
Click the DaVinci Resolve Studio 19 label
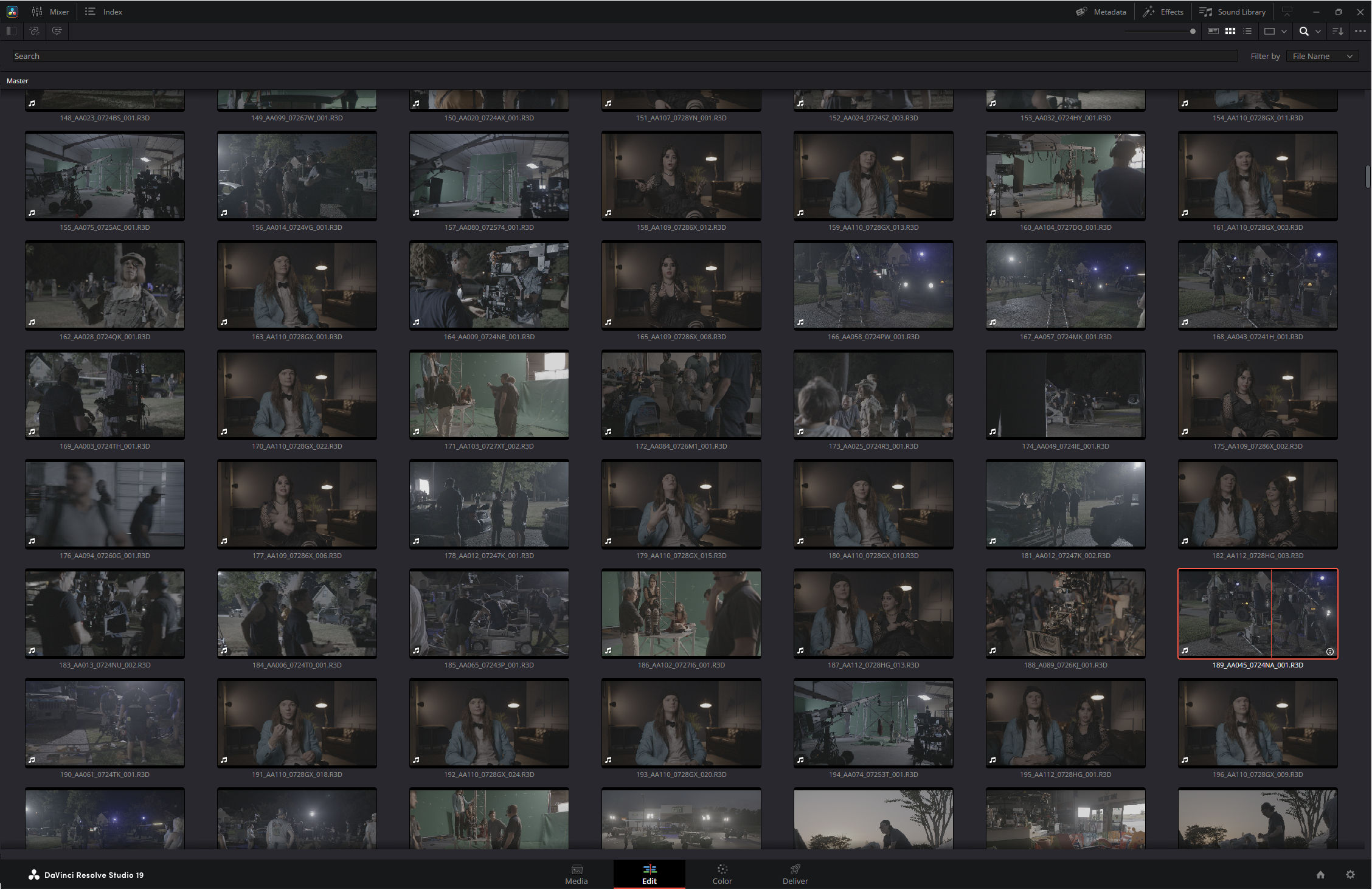[x=94, y=875]
